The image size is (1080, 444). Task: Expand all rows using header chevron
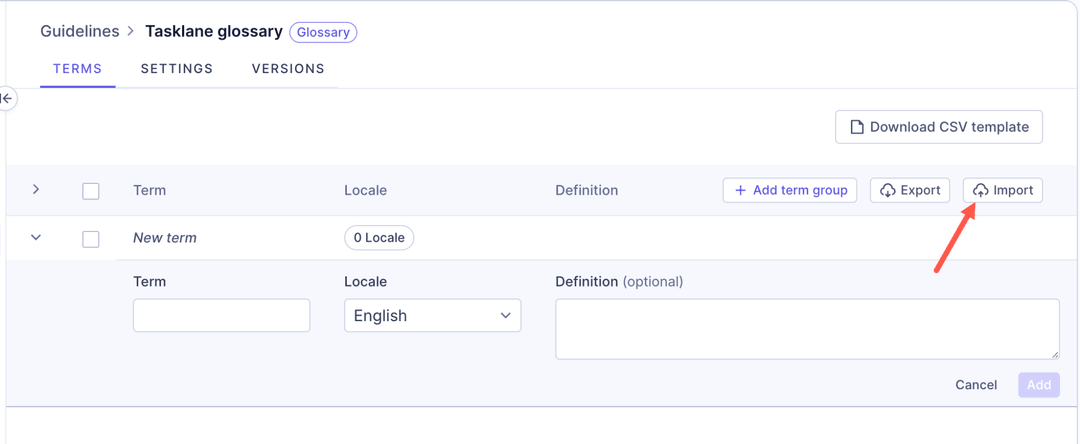(x=37, y=190)
